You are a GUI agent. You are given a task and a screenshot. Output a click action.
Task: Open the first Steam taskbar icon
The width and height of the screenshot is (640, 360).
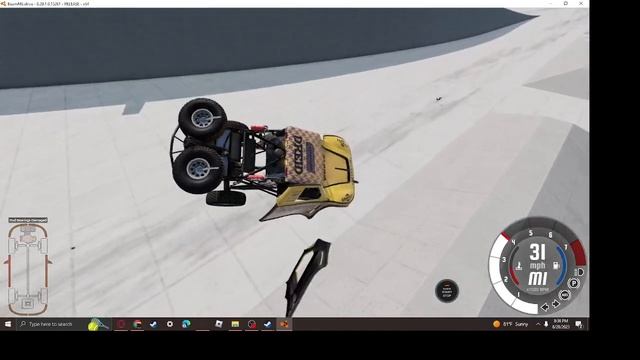(x=153, y=324)
